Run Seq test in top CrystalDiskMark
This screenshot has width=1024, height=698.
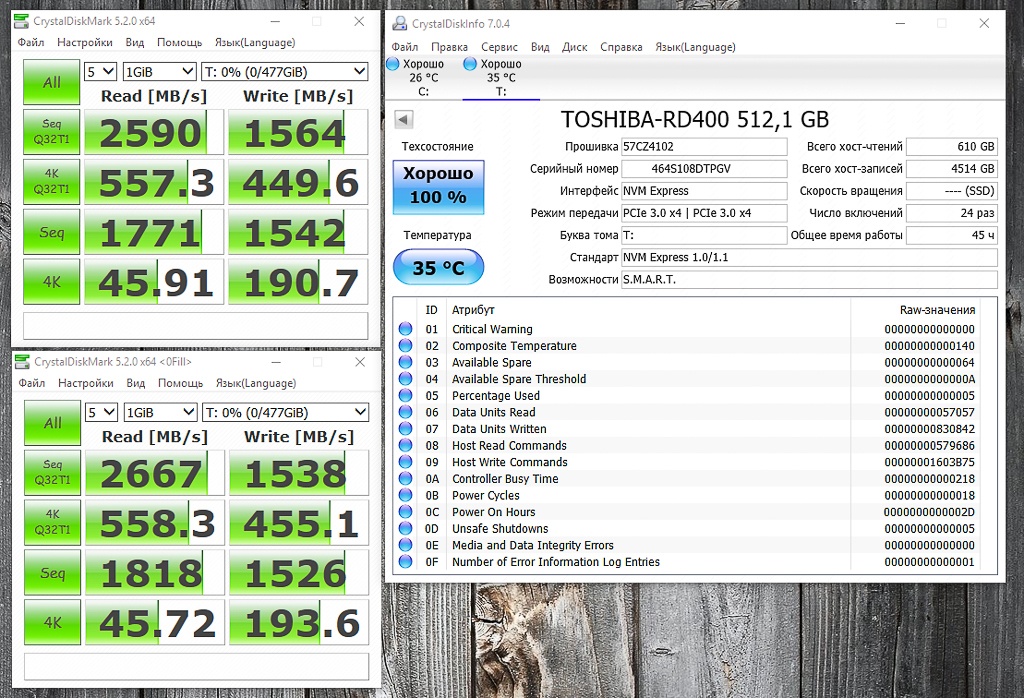[52, 232]
